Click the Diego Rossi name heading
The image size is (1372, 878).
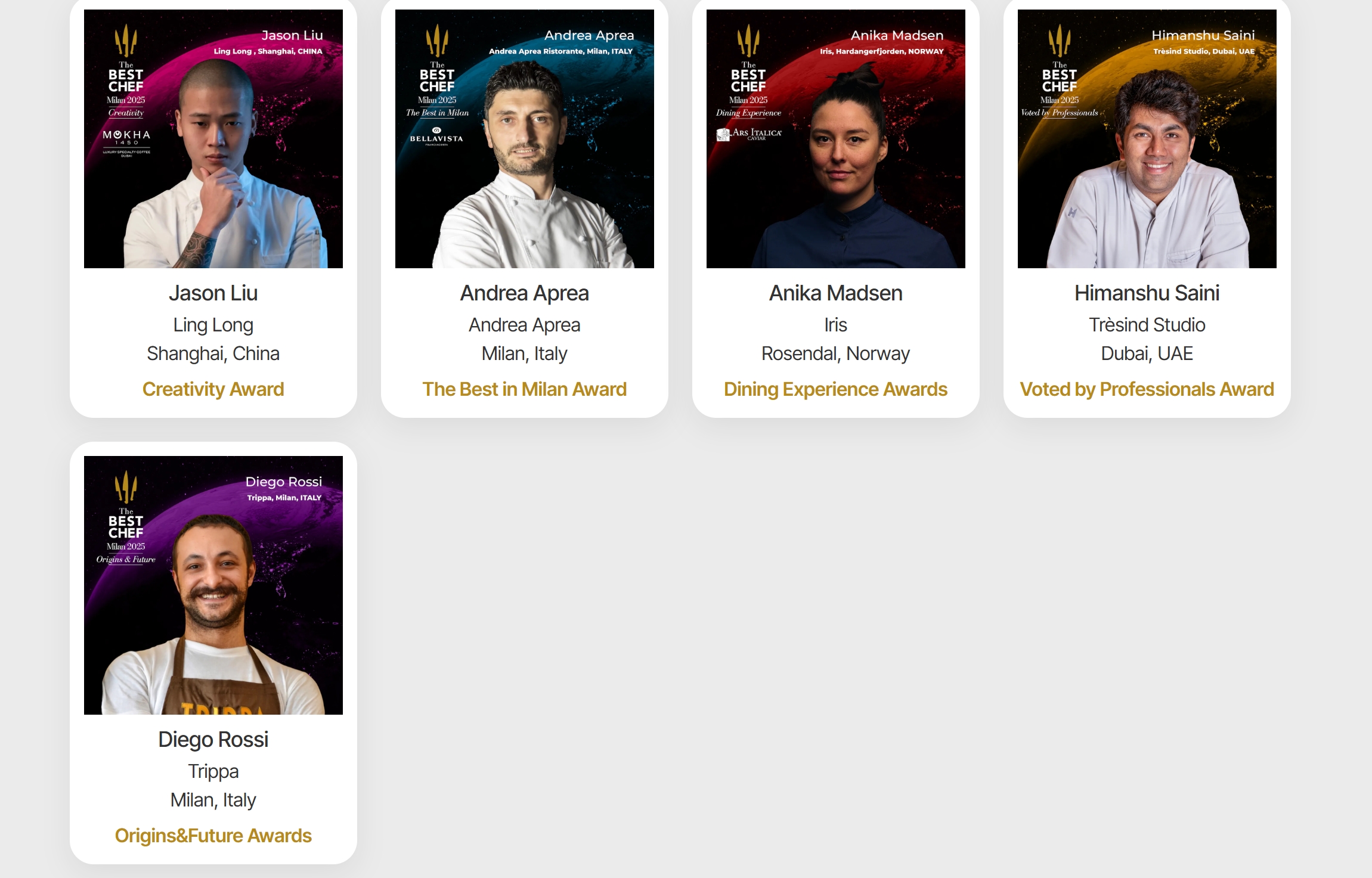(x=213, y=740)
